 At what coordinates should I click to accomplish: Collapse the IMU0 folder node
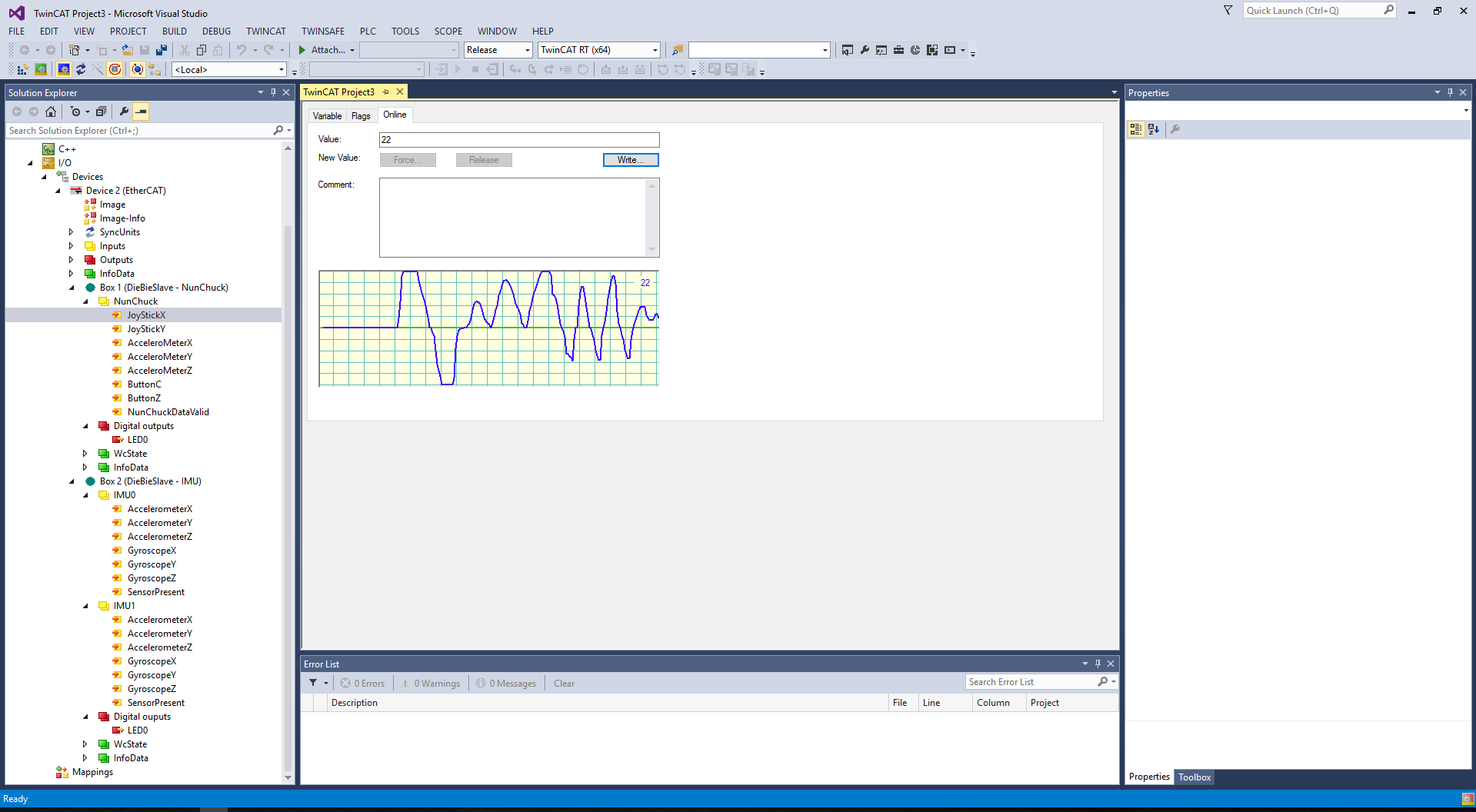pos(85,495)
